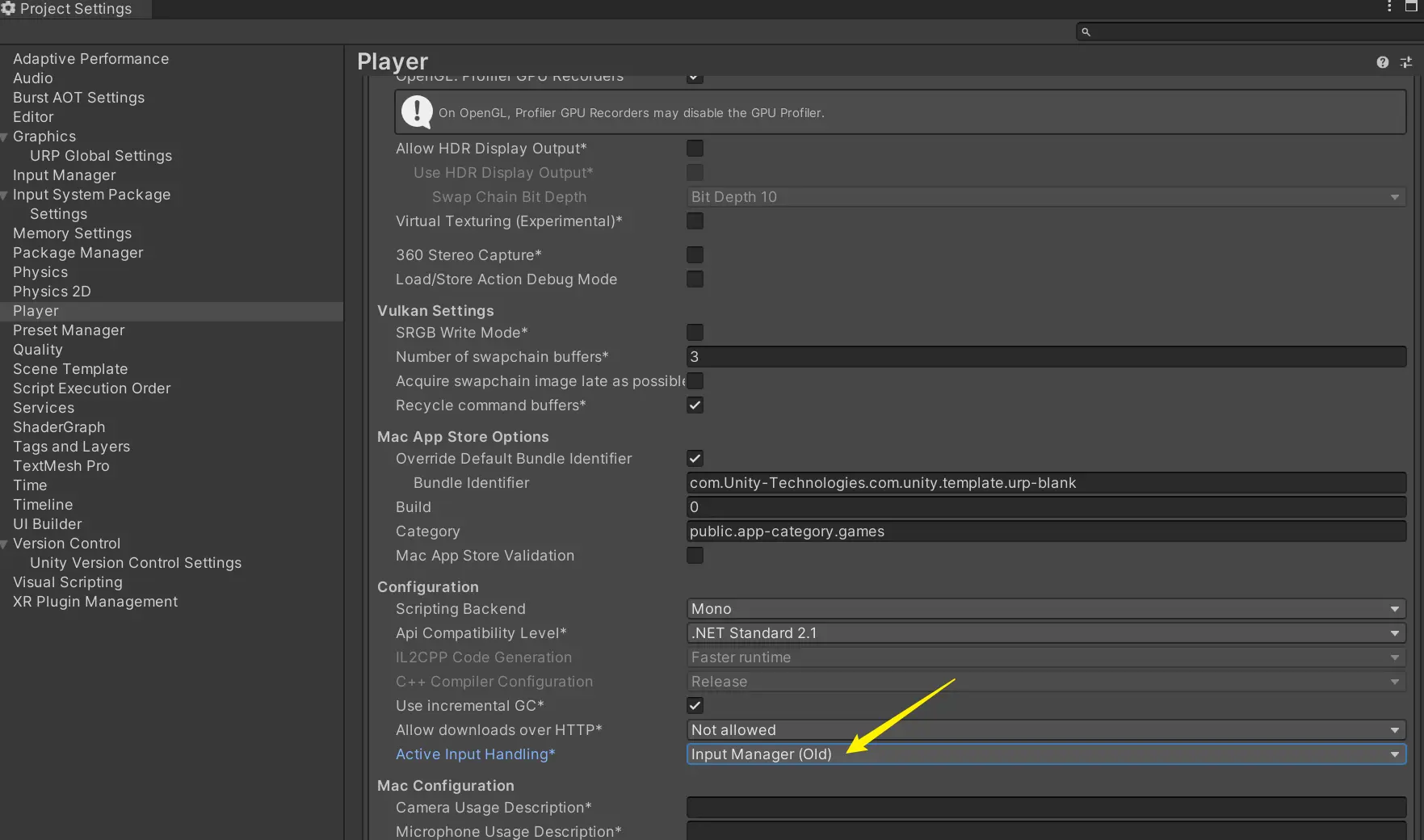Open the Quality settings category
The width and height of the screenshot is (1424, 840).
[x=38, y=350]
